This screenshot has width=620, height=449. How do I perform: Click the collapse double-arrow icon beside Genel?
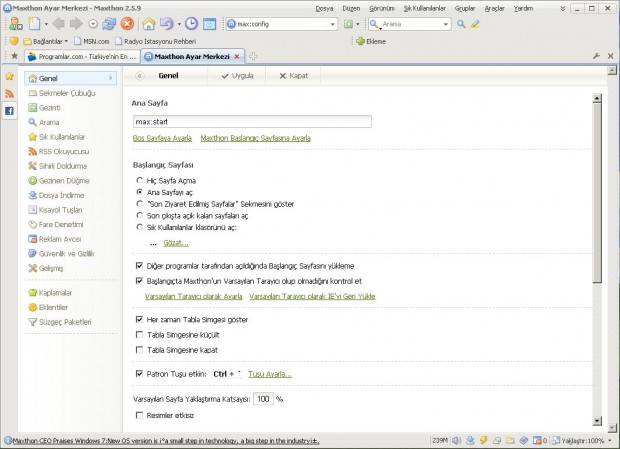140,76
